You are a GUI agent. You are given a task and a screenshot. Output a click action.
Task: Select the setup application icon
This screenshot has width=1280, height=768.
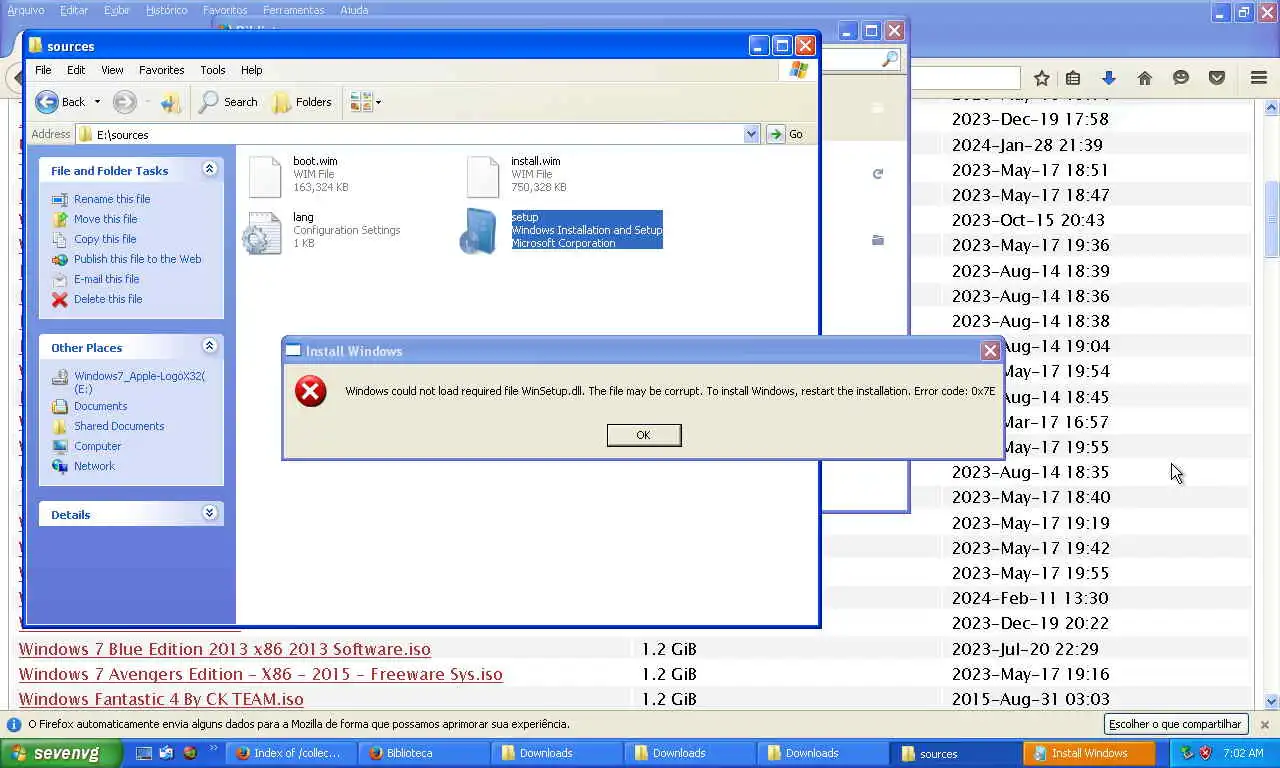pos(478,232)
